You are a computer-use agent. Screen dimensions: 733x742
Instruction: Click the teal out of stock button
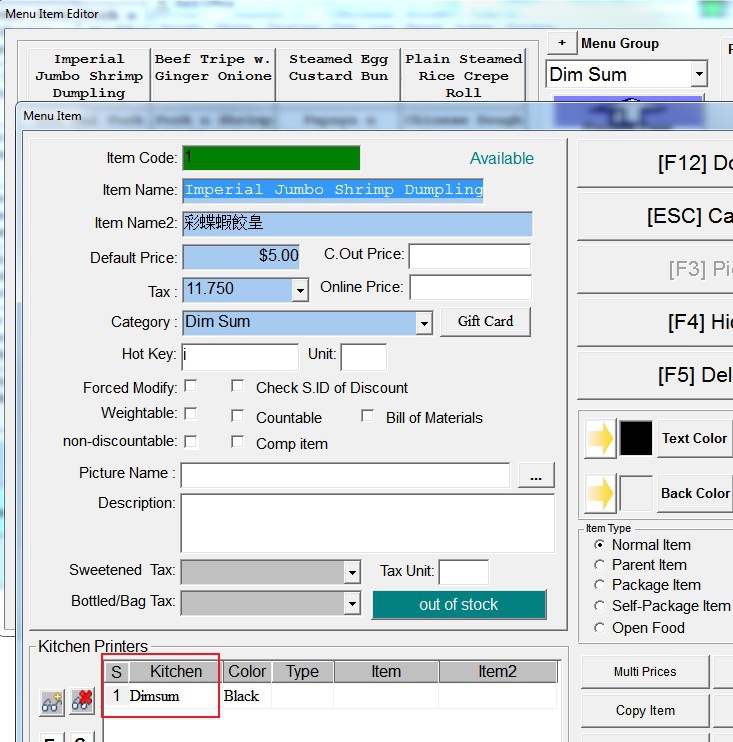[459, 604]
